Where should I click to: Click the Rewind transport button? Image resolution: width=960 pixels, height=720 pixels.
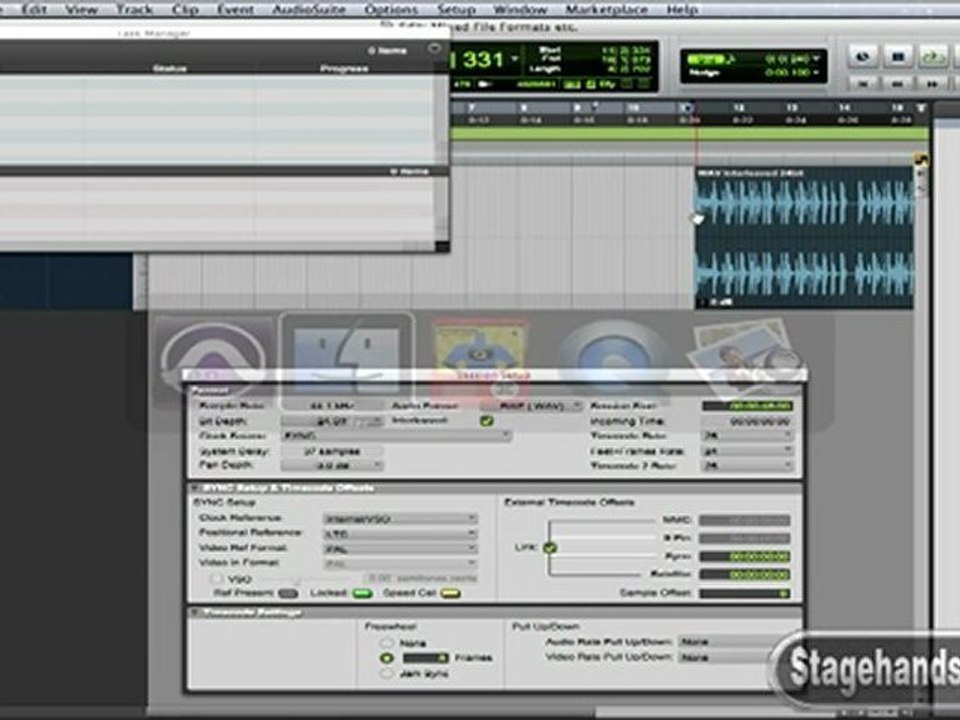tap(898, 83)
